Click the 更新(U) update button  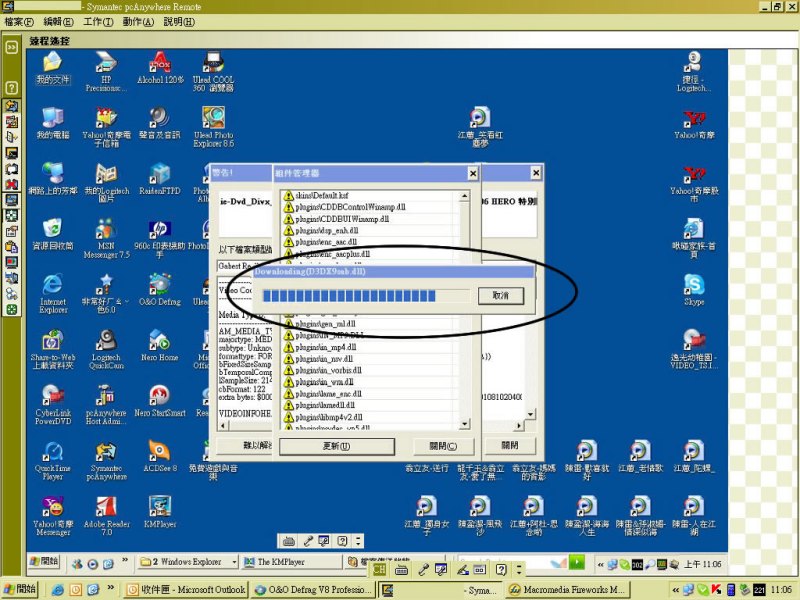pos(337,446)
